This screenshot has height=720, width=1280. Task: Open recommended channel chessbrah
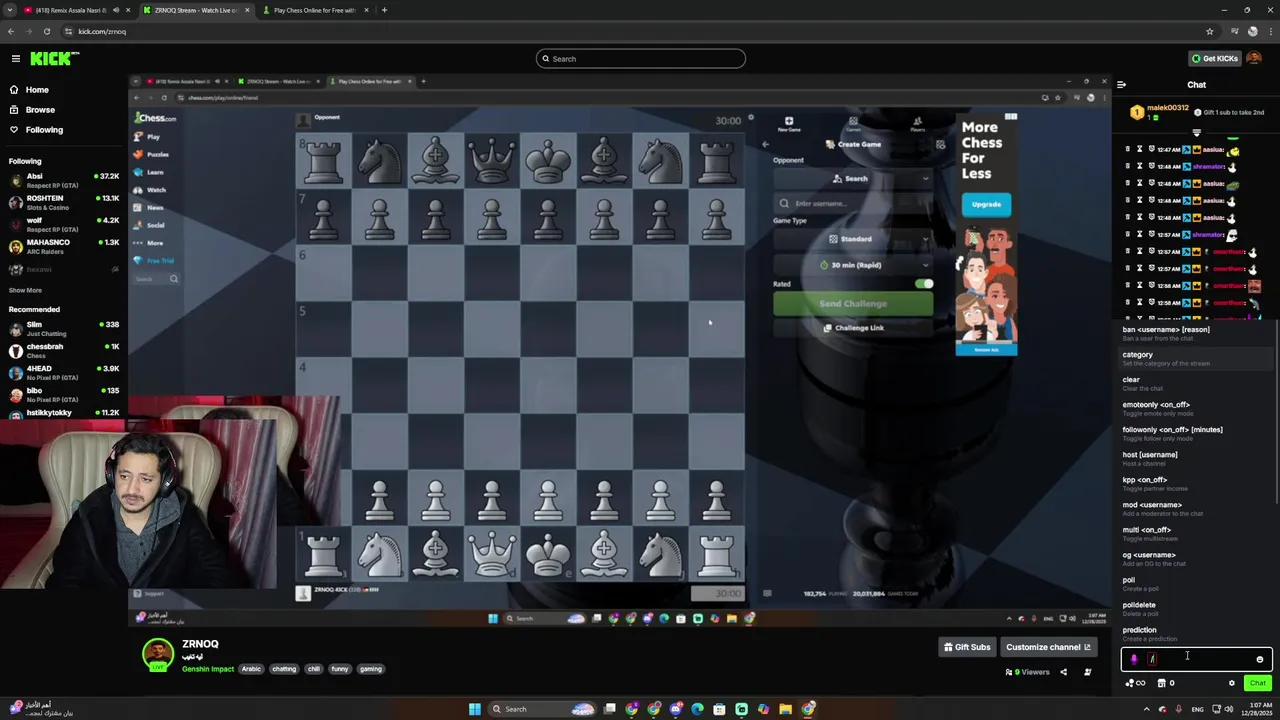click(64, 351)
